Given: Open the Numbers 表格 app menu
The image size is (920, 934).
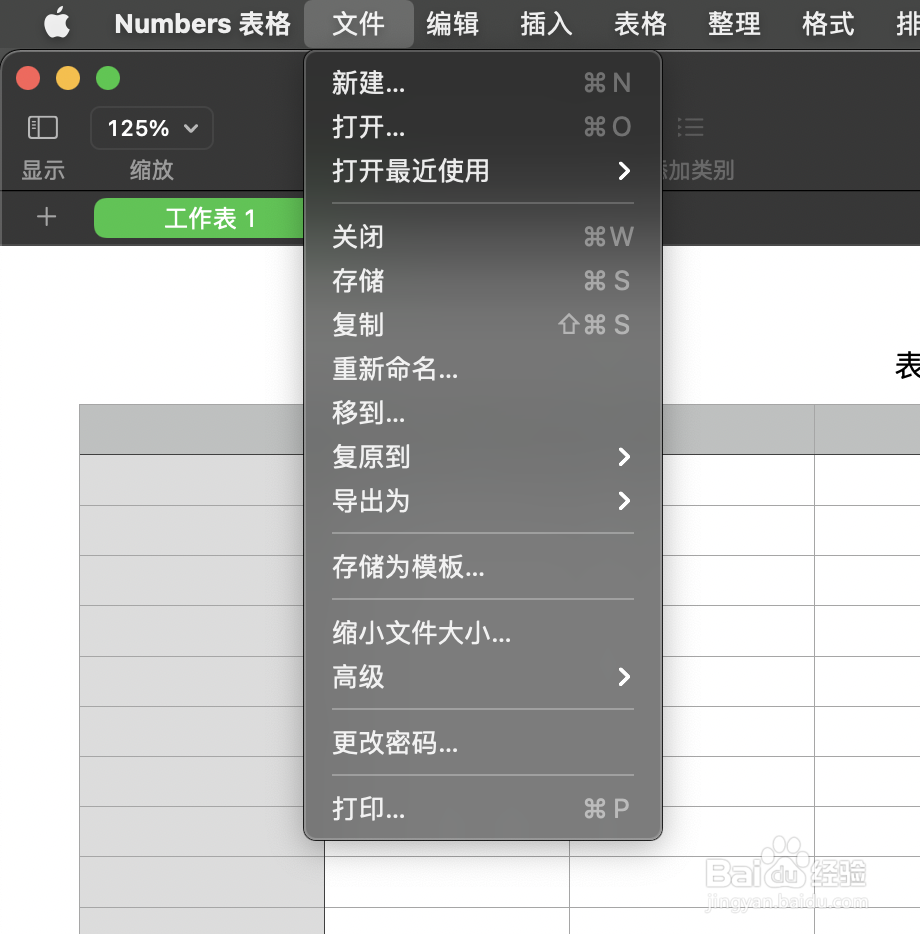Looking at the screenshot, I should (203, 24).
